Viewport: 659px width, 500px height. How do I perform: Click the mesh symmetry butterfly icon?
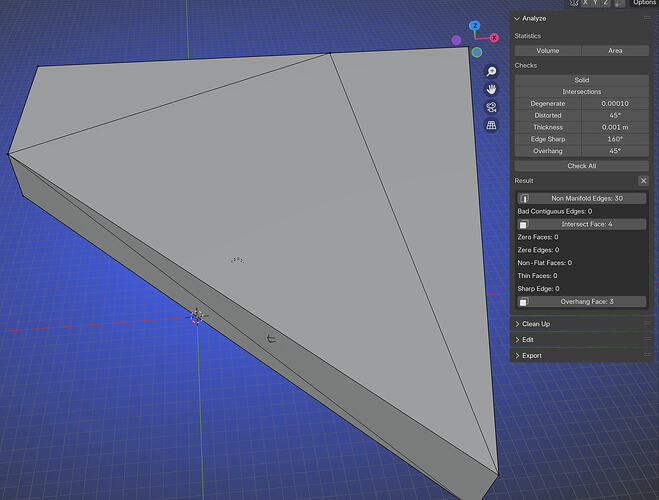pos(574,3)
